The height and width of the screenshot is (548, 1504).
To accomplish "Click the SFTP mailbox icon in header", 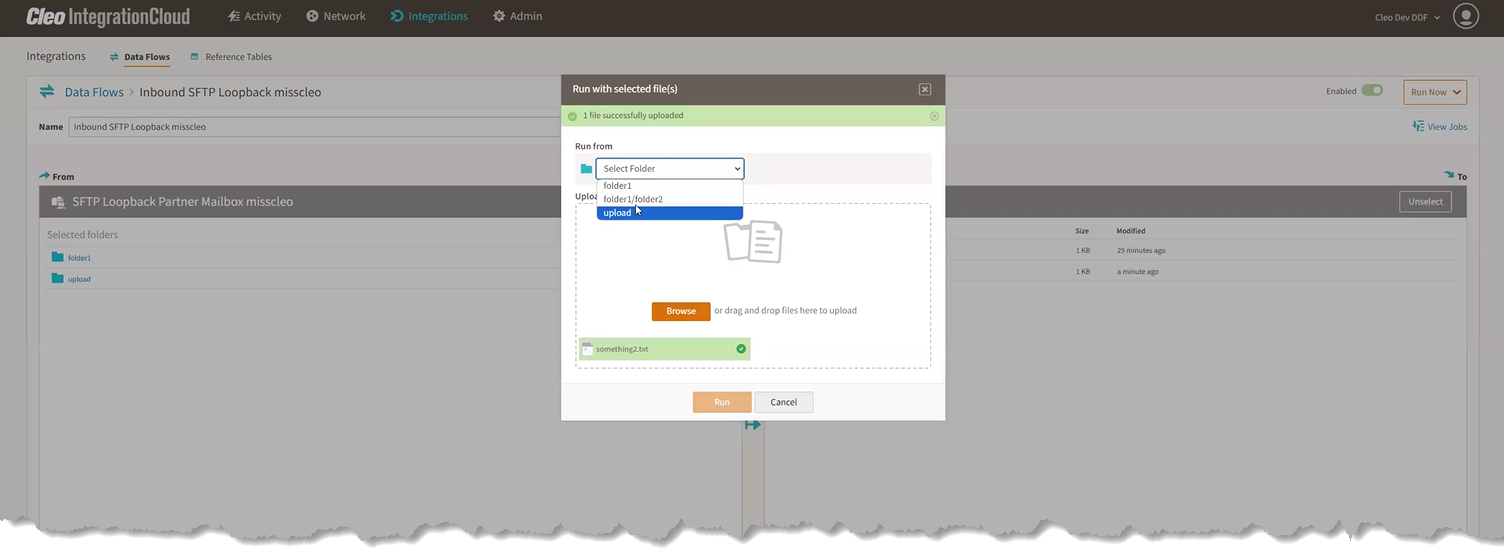I will (x=59, y=202).
